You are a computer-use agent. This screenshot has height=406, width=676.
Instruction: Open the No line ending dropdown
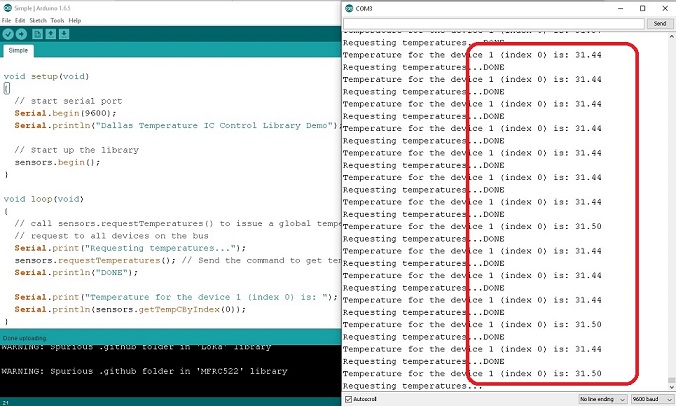click(x=602, y=399)
